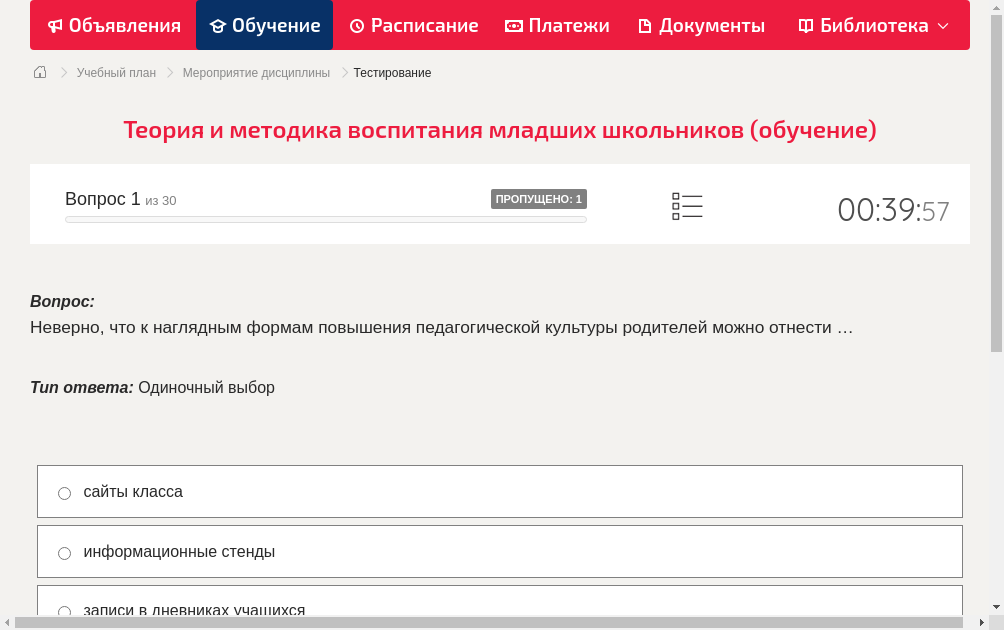Viewport: 1004px width, 630px height.
Task: Click the clock icon beside Расписание
Action: coord(356,25)
